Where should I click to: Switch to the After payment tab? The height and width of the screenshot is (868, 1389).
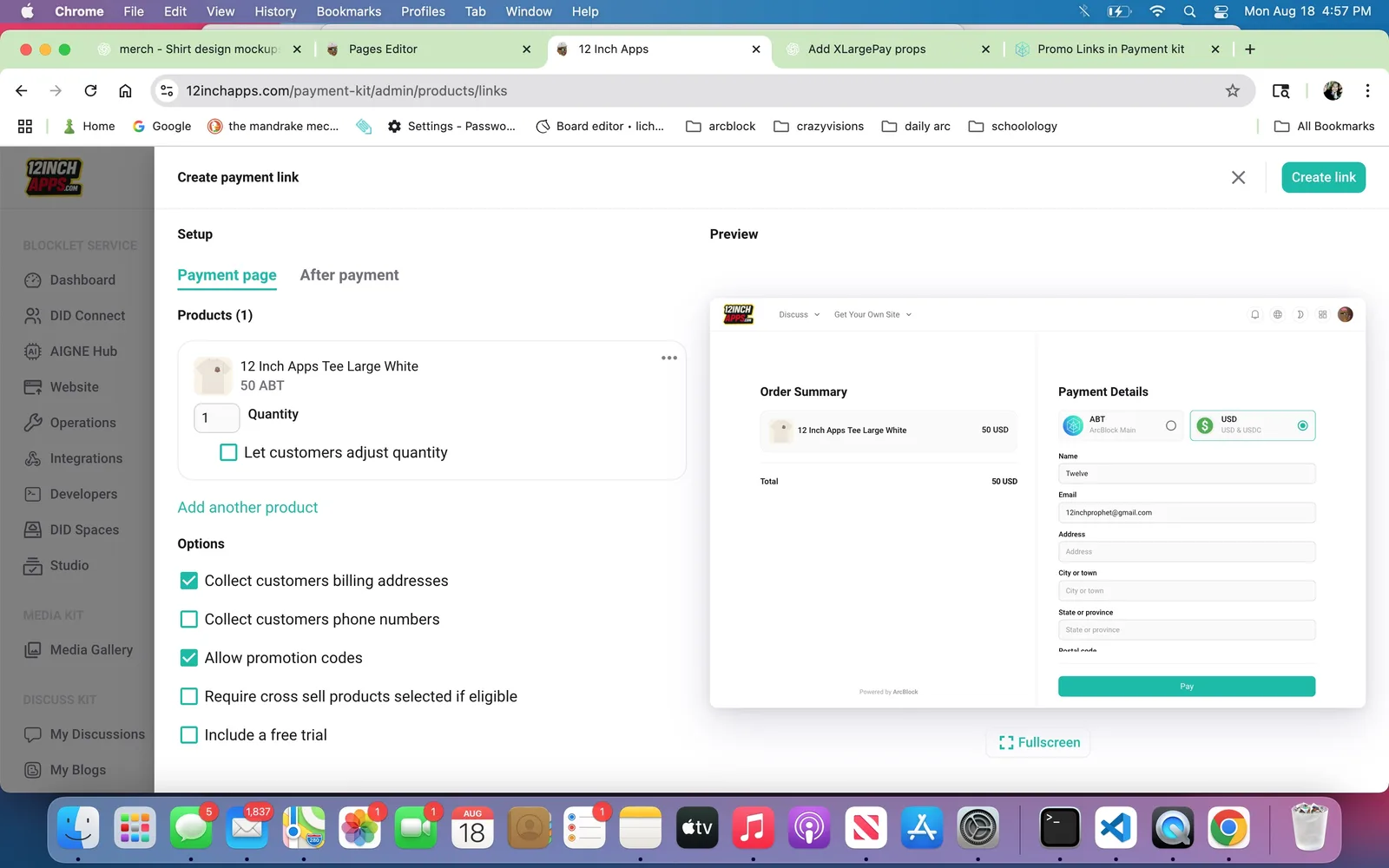click(349, 275)
